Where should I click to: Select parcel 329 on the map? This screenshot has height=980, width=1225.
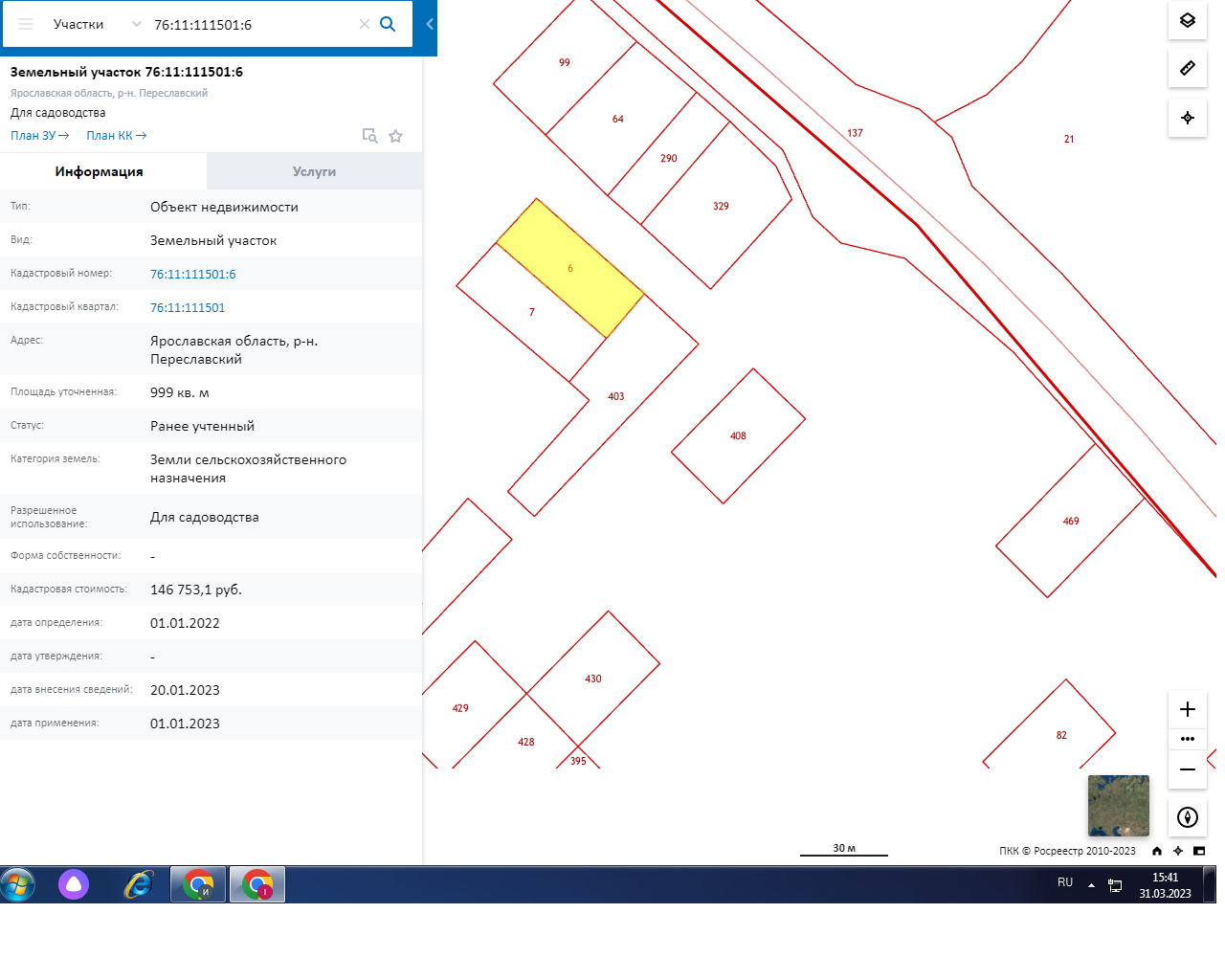coord(721,206)
